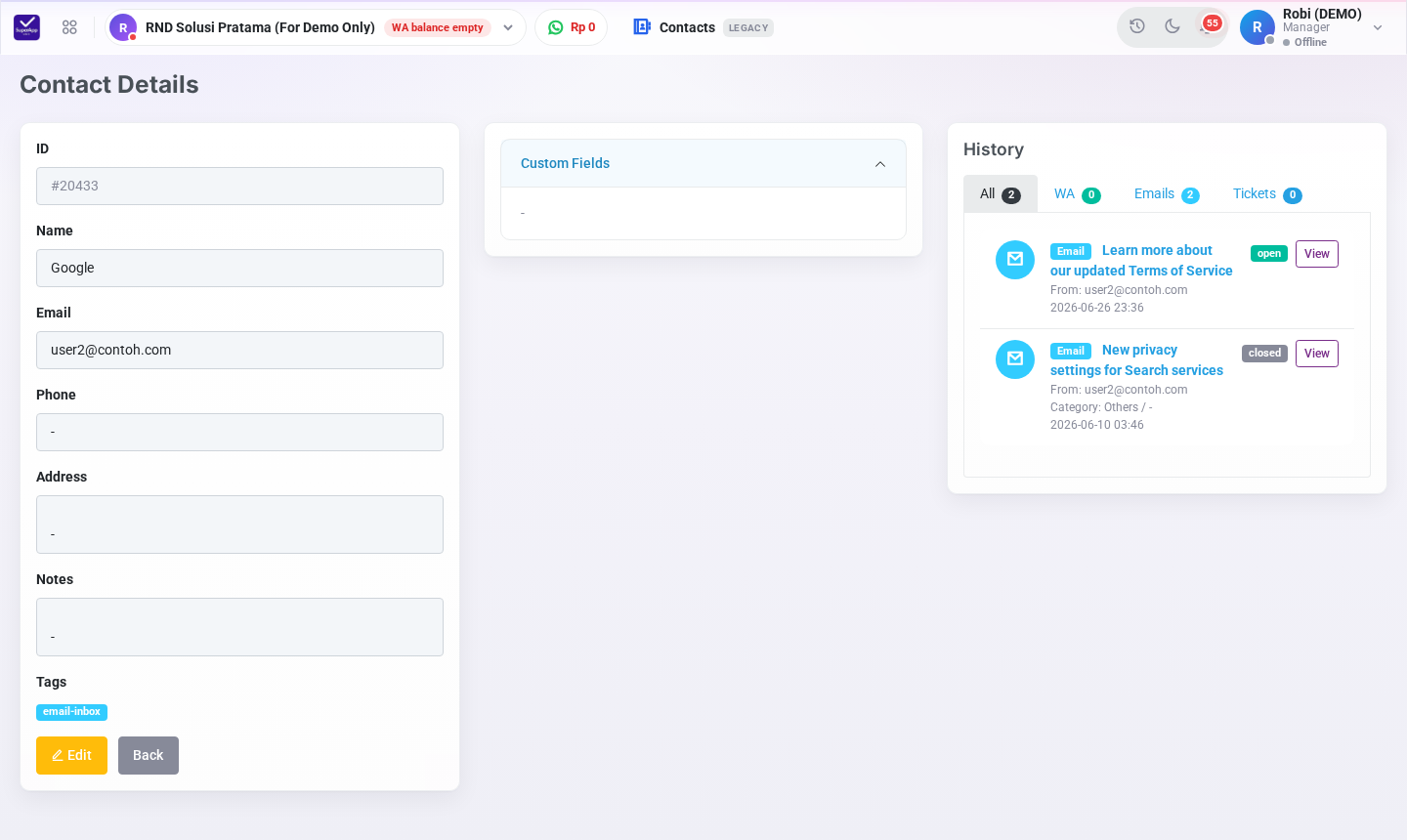Click the WhatsApp balance icon
The height and width of the screenshot is (840, 1407).
coord(556,27)
